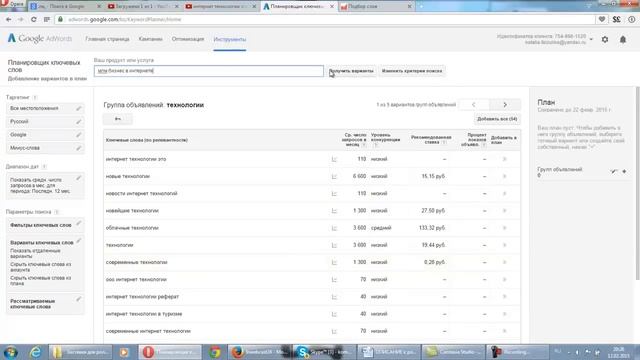Screen dimensions: 640x360
Task: Edit 'Фильтры ключевых слов' pencil icon
Action: pyautogui.click(x=79, y=223)
